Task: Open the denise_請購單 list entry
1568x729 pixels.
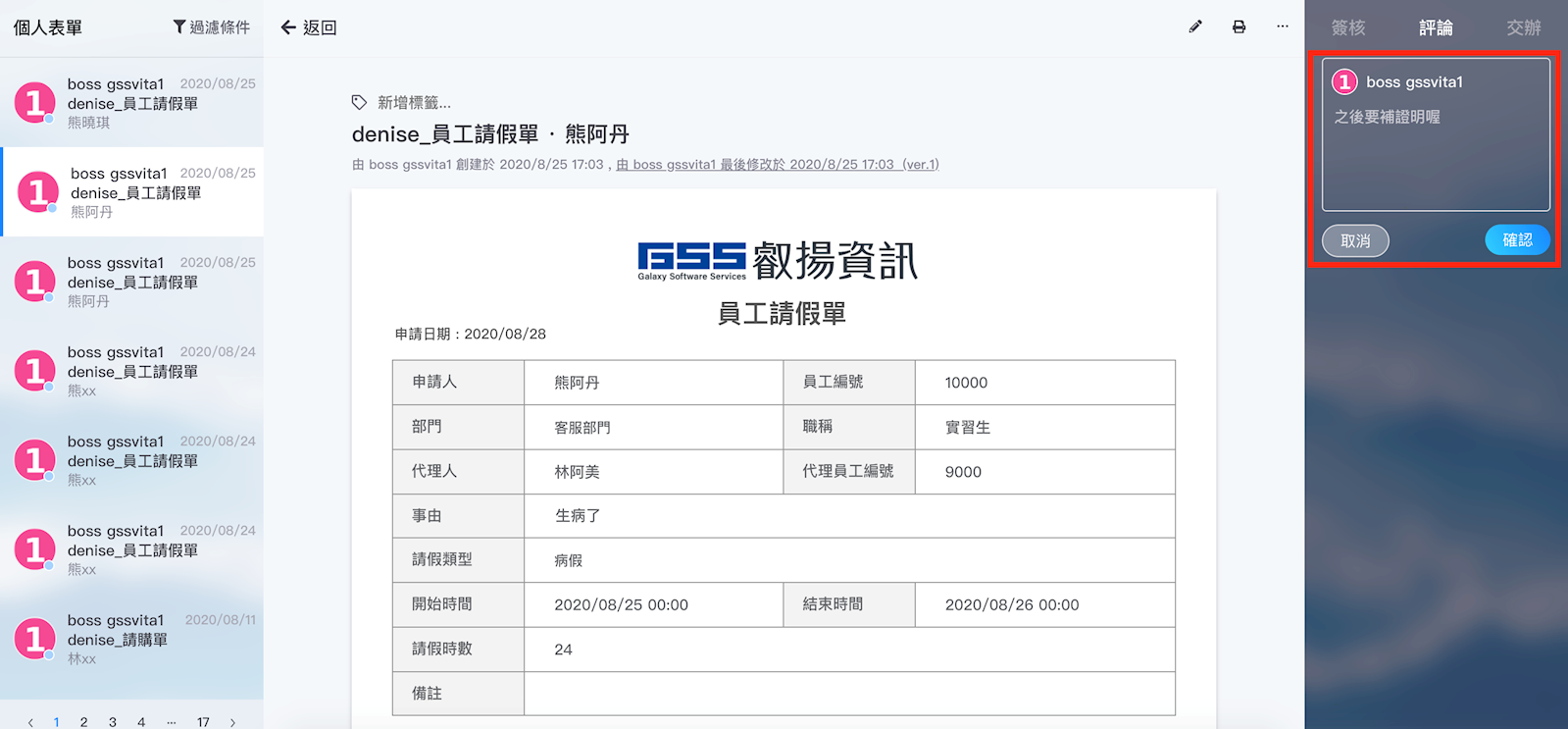Action: click(x=132, y=639)
